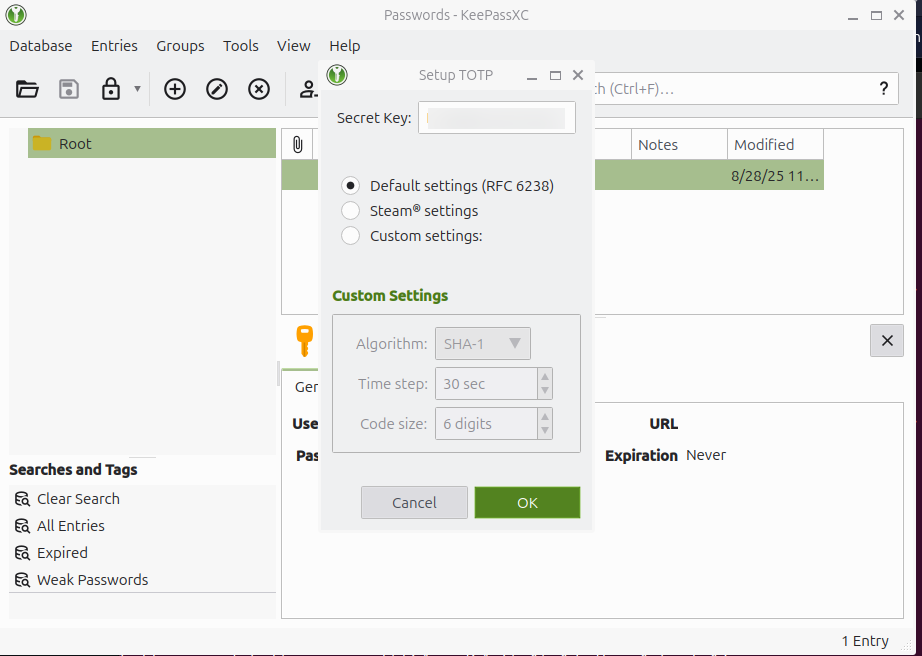Open the lock database dropdown arrow

(137, 89)
